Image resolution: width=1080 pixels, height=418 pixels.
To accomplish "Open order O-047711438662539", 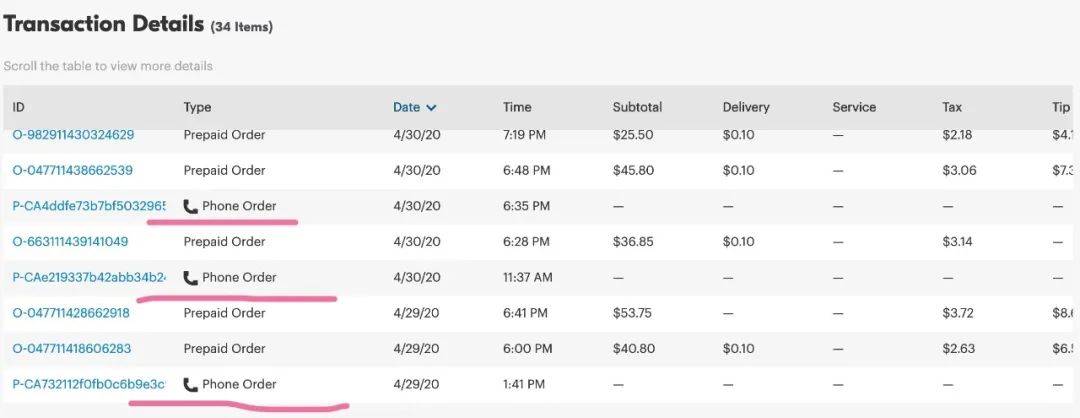I will 73,170.
